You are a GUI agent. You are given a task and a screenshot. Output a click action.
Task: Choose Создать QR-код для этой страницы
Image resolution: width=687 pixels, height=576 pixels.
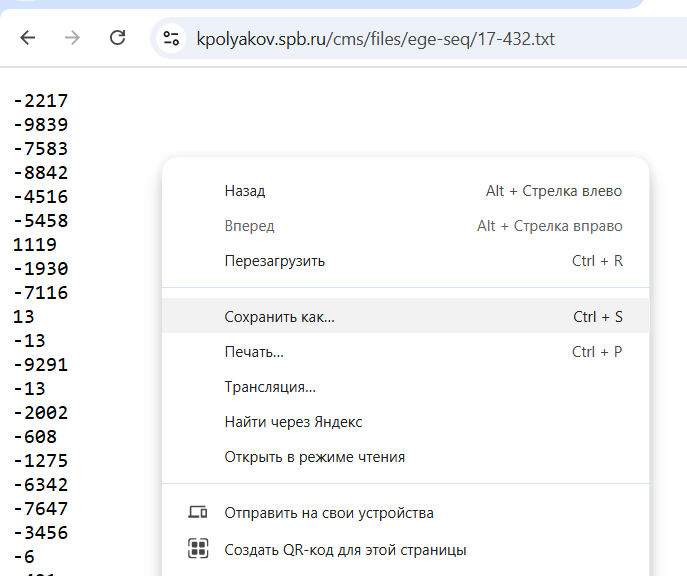[x=406, y=550]
